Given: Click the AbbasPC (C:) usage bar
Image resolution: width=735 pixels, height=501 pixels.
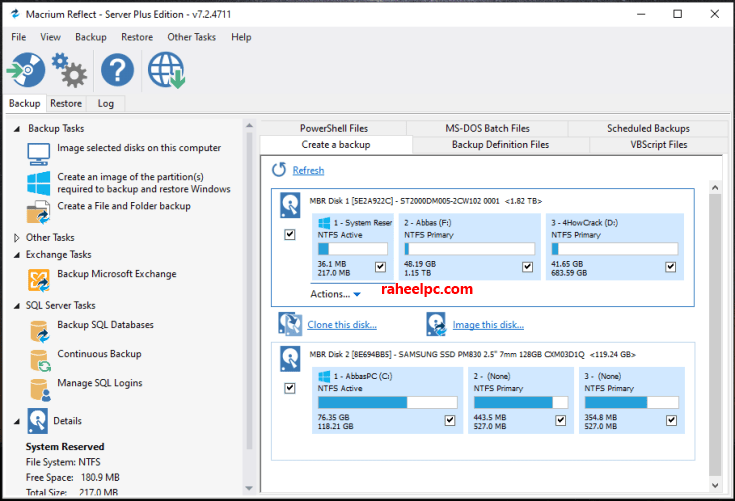Looking at the screenshot, I should coord(387,402).
